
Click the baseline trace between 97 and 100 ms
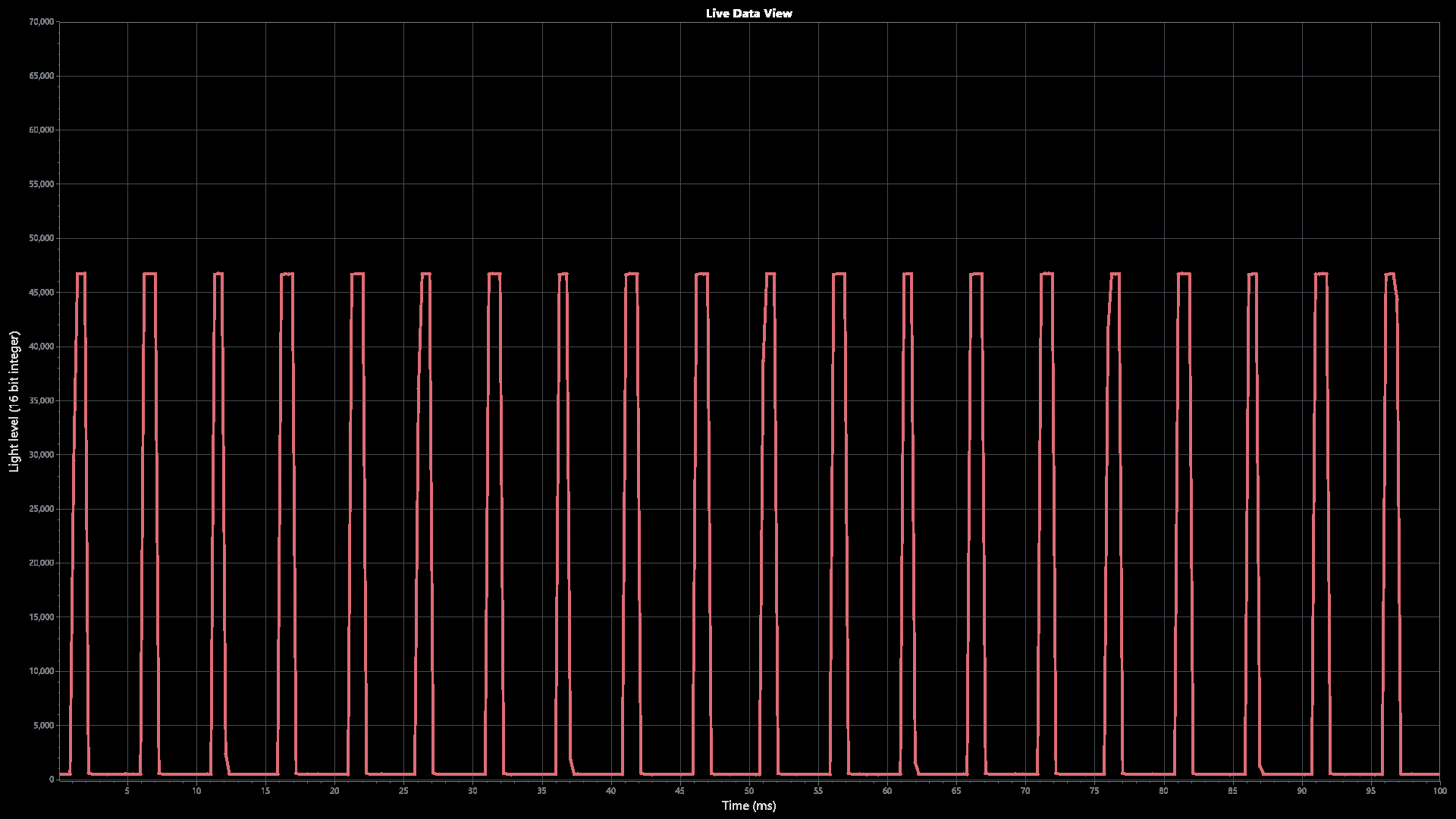1420,774
